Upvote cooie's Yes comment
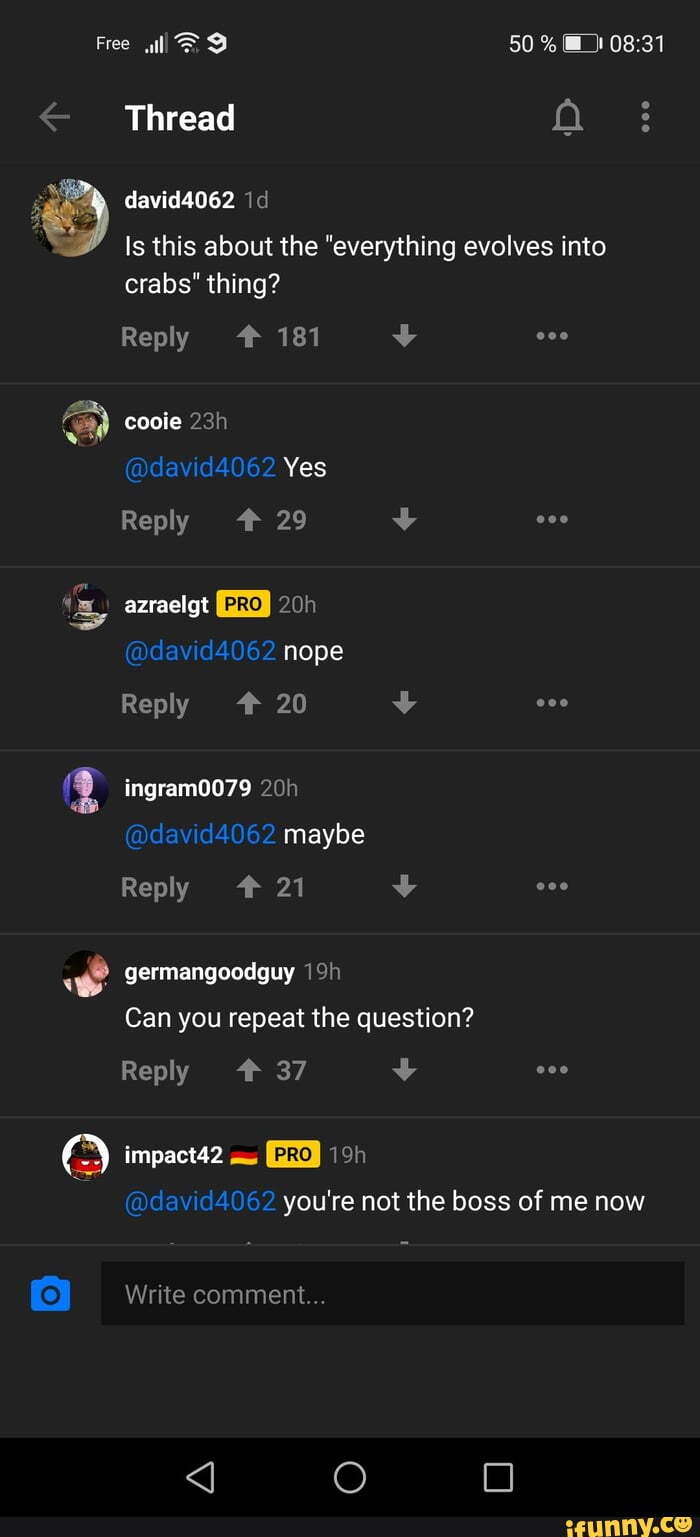 click(248, 520)
